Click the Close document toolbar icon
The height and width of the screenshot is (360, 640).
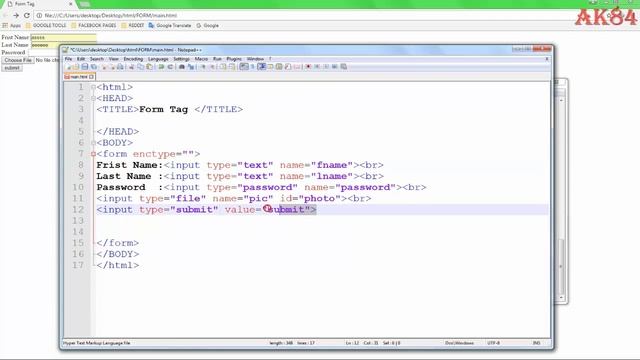point(104,67)
